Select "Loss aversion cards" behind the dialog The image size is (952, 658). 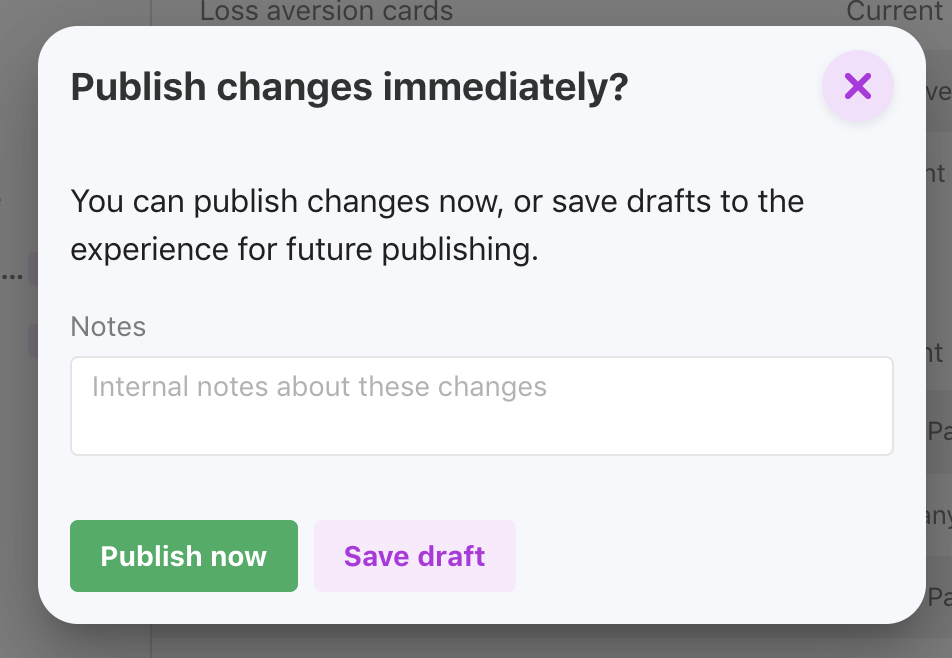326,12
